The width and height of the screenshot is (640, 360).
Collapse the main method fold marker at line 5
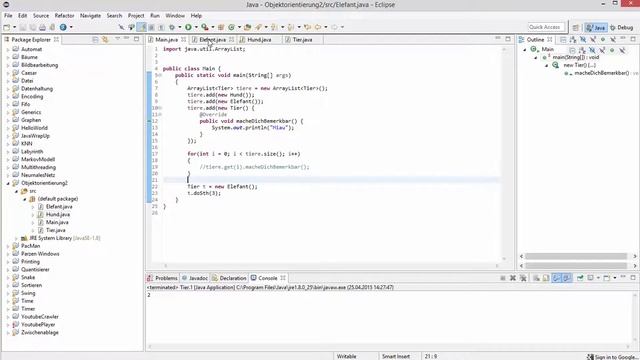[x=160, y=76]
